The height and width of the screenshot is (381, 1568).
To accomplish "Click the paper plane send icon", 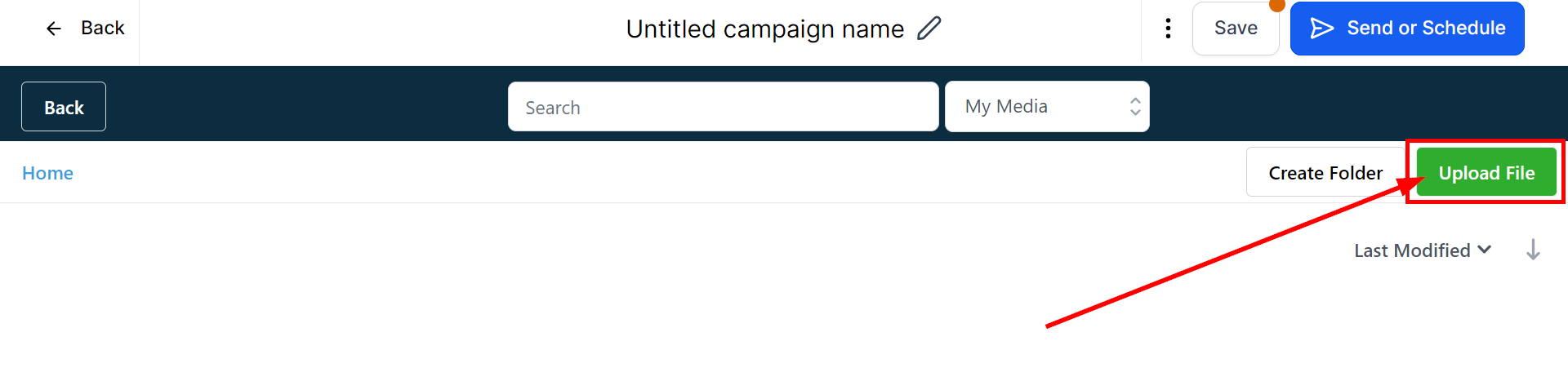I will click(1321, 29).
